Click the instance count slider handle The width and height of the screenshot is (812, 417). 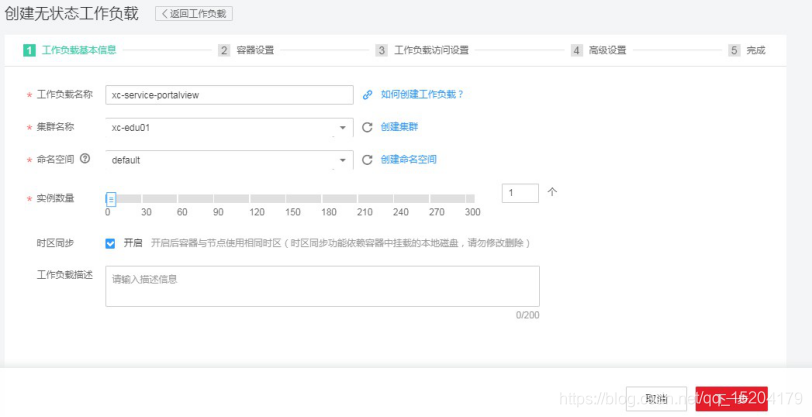111,199
